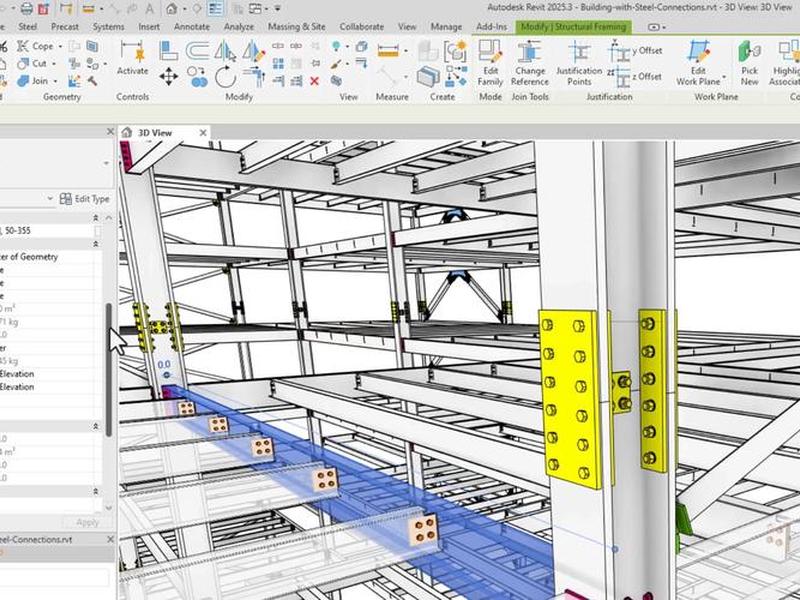This screenshot has height=600, width=800.
Task: Click the Cut geometry tool
Action: pyautogui.click(x=33, y=64)
